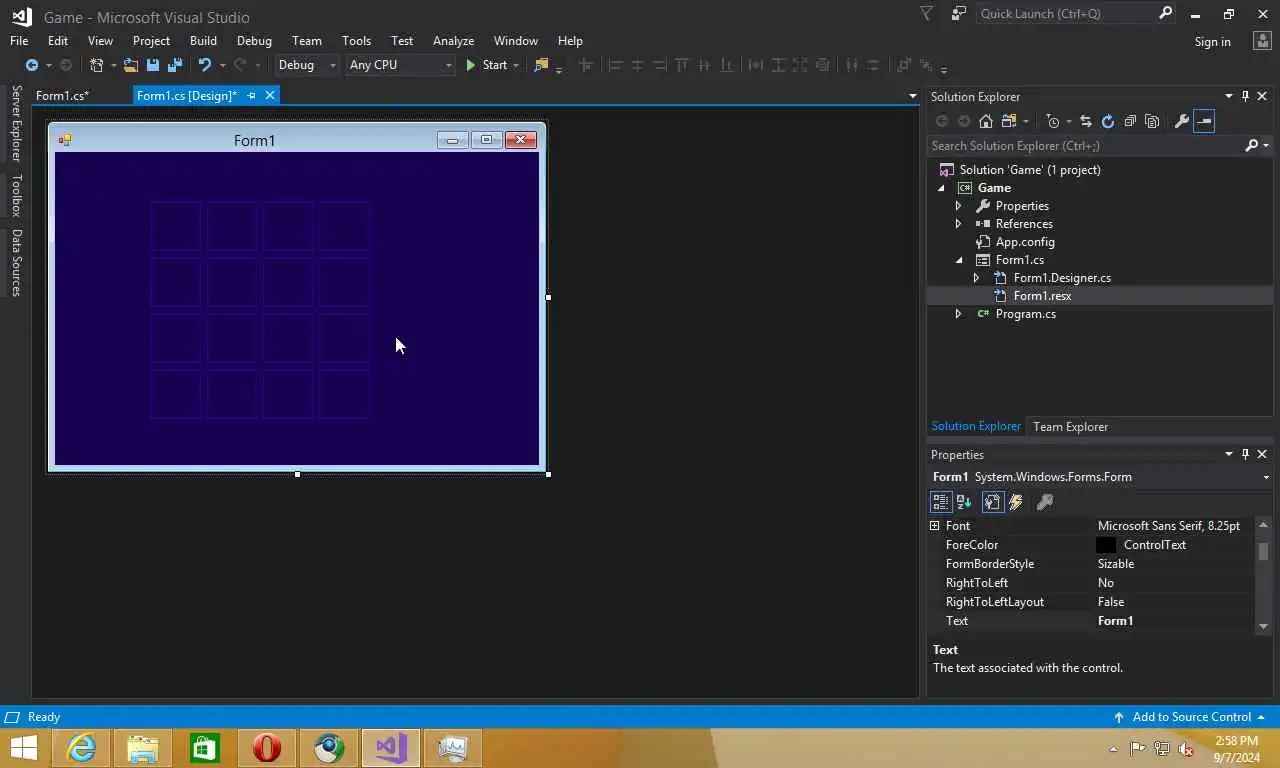The height and width of the screenshot is (768, 1280).
Task: Toggle Preview Selected Items button
Action: (x=1204, y=121)
